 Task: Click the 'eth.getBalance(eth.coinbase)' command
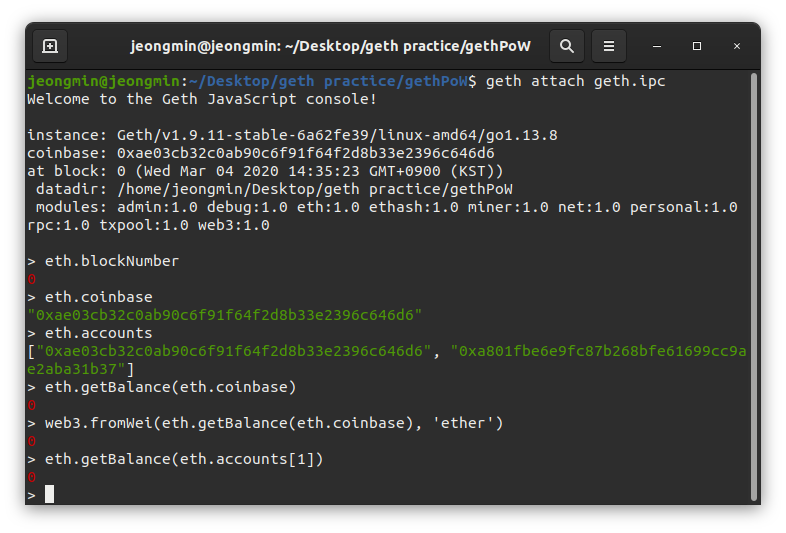pyautogui.click(x=170, y=388)
